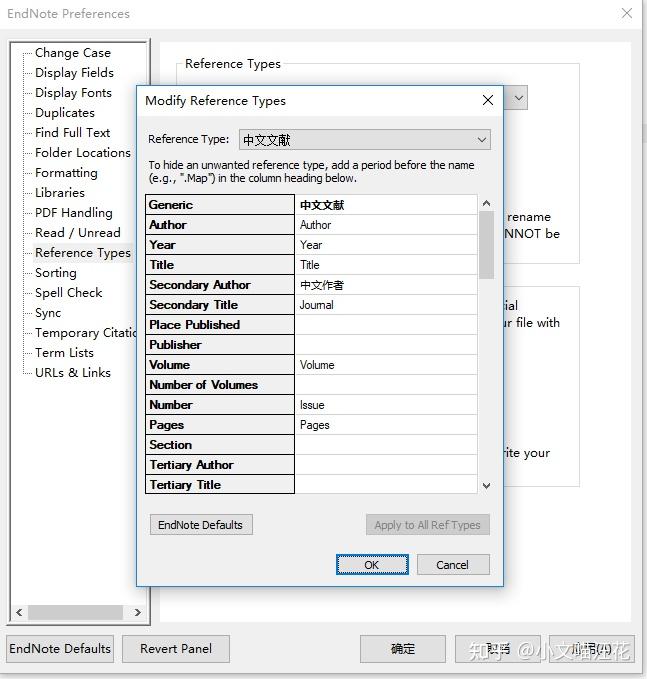This screenshot has width=647, height=679.
Task: Select Formatting in preferences list
Action: tap(66, 173)
